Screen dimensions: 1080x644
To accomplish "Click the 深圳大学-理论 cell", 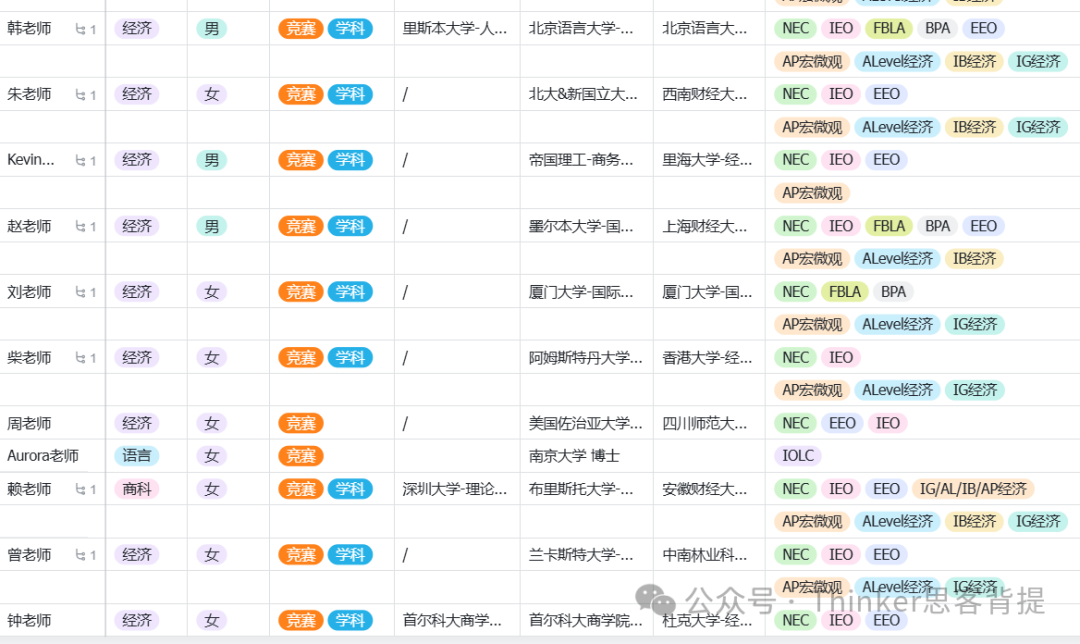I will pyautogui.click(x=455, y=489).
